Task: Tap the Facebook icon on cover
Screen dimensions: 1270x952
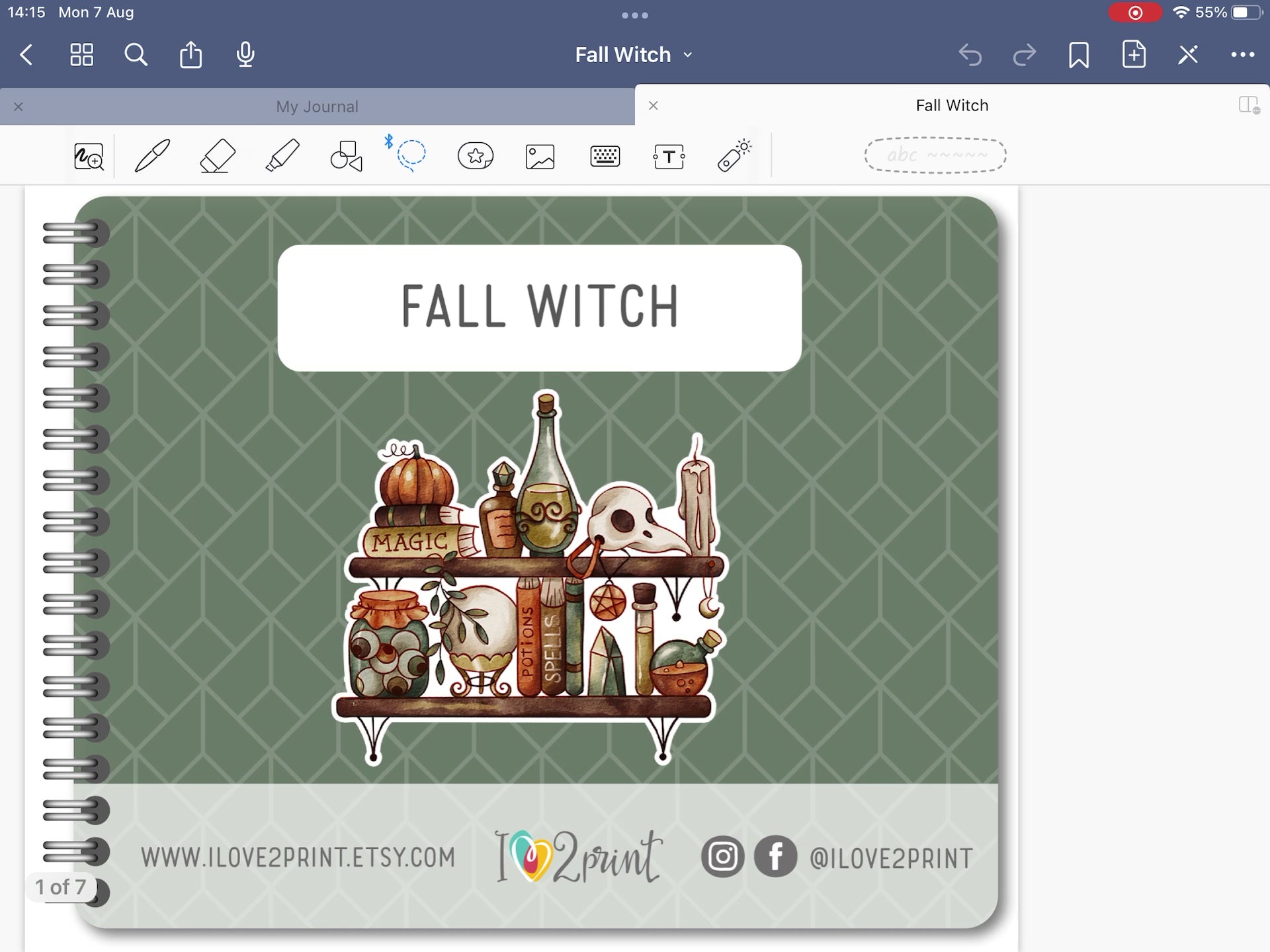Action: click(775, 857)
